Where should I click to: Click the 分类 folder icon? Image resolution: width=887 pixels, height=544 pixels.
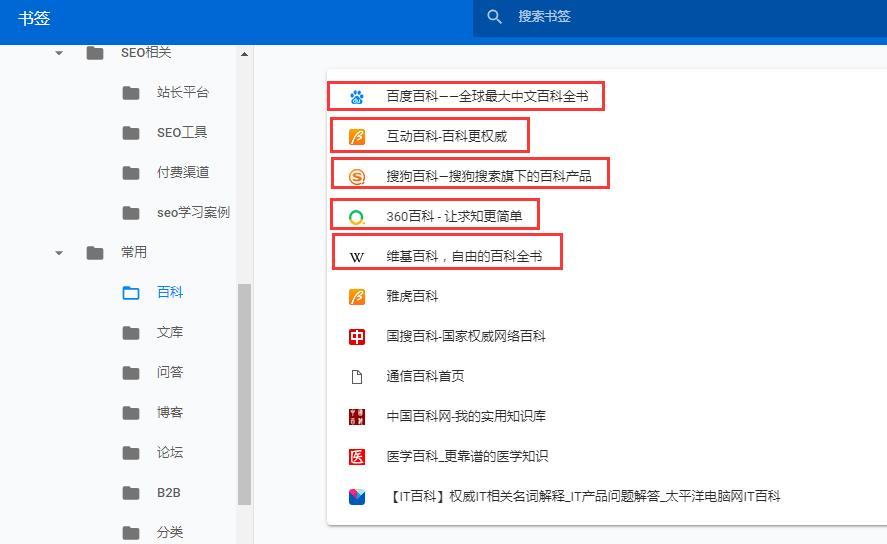(131, 533)
